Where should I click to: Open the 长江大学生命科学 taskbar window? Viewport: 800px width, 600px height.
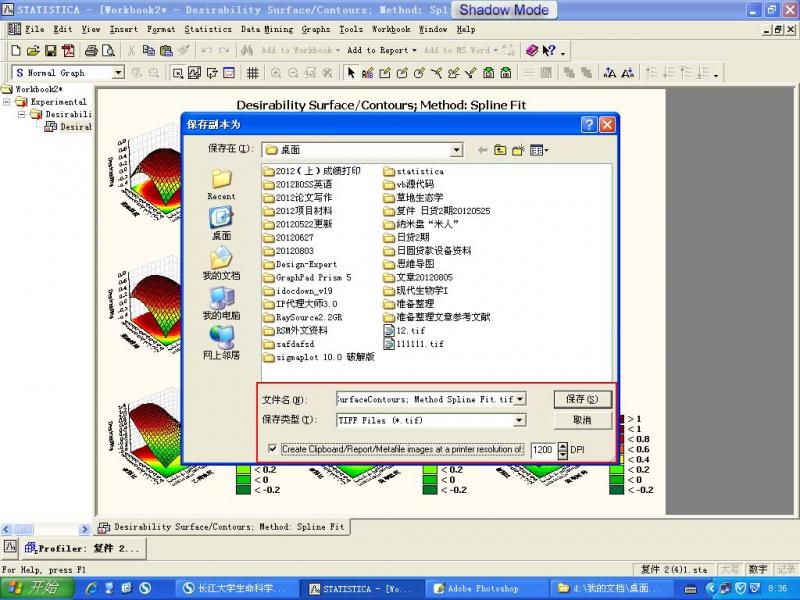pos(236,588)
